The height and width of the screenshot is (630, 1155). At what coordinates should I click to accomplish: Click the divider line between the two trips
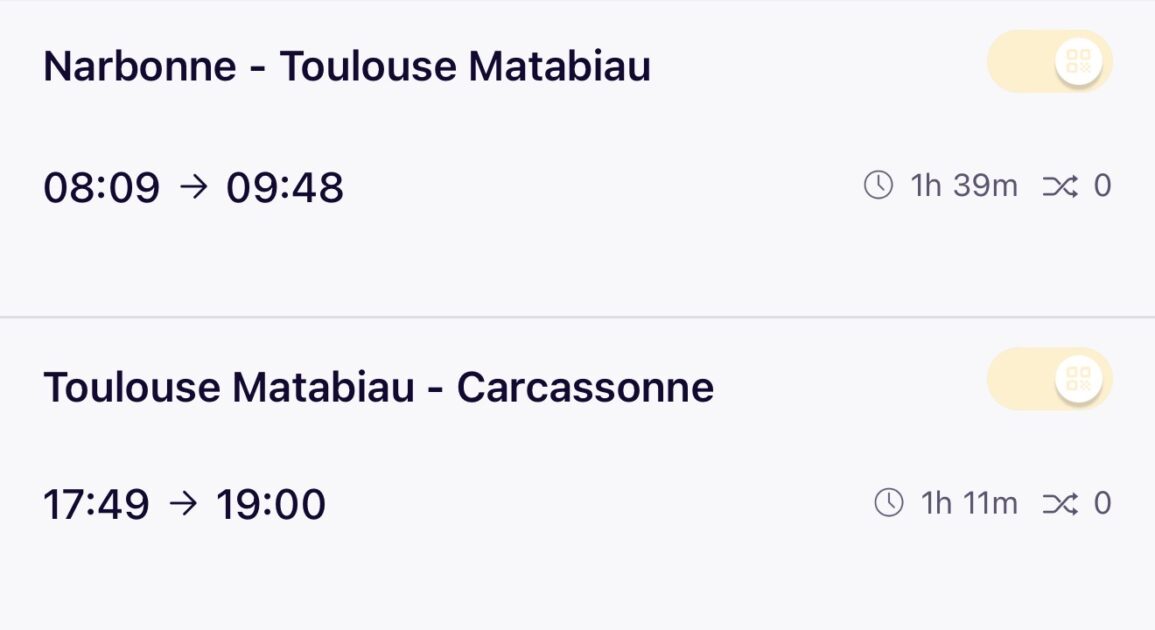[577, 318]
